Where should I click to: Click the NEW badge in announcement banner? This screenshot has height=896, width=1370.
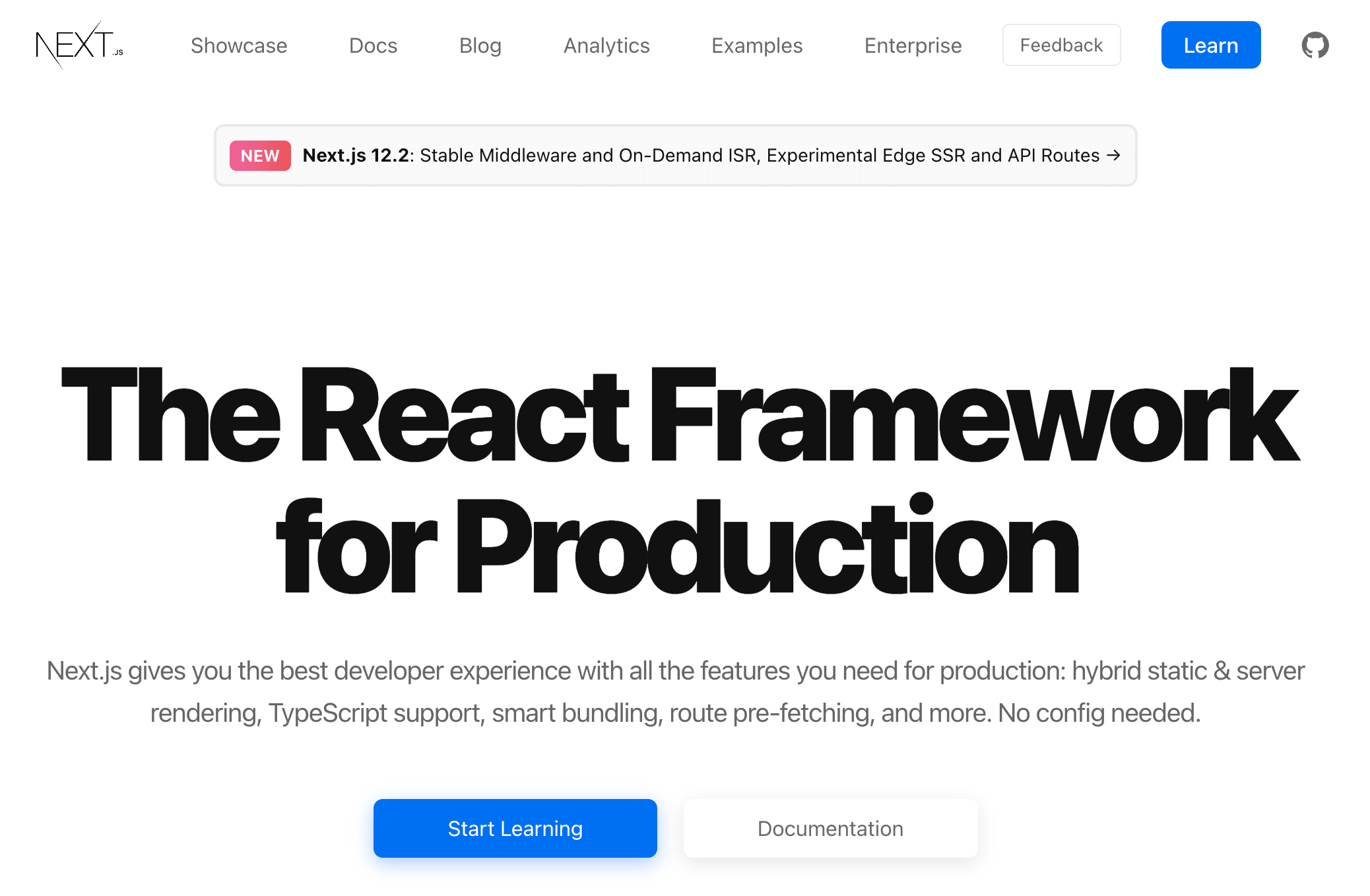(x=260, y=156)
